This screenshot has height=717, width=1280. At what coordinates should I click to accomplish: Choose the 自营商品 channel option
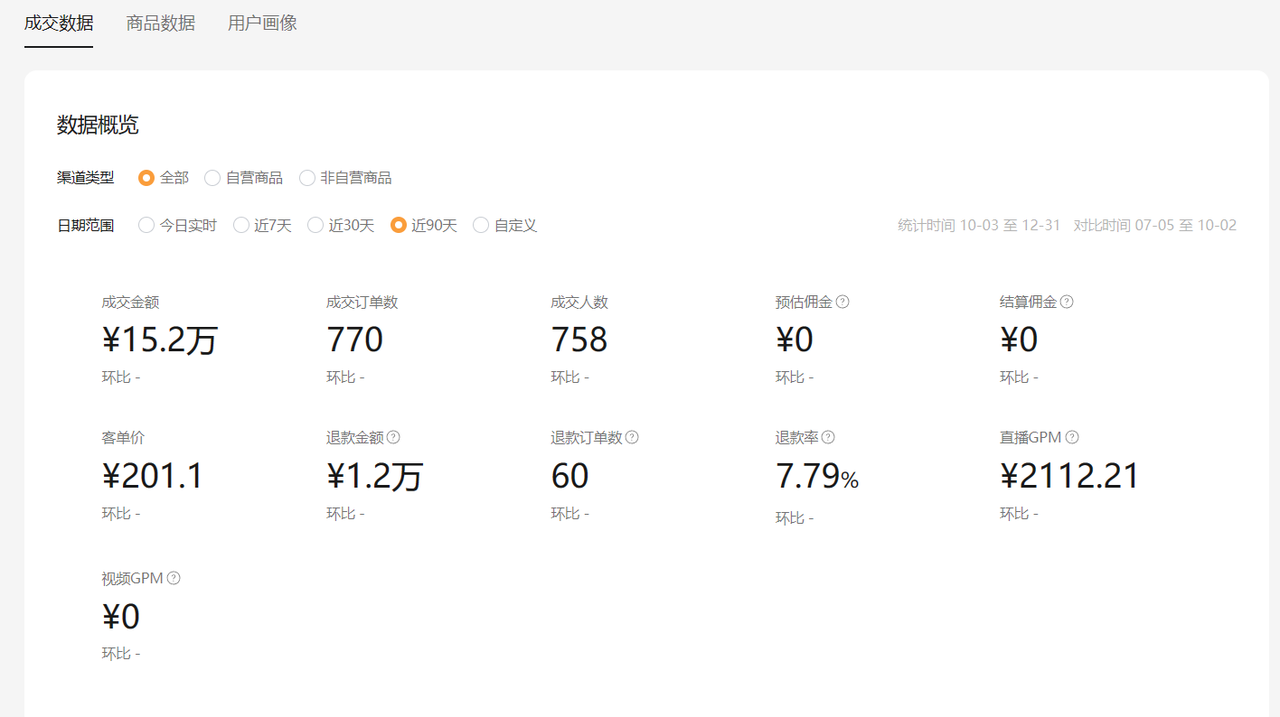point(212,178)
